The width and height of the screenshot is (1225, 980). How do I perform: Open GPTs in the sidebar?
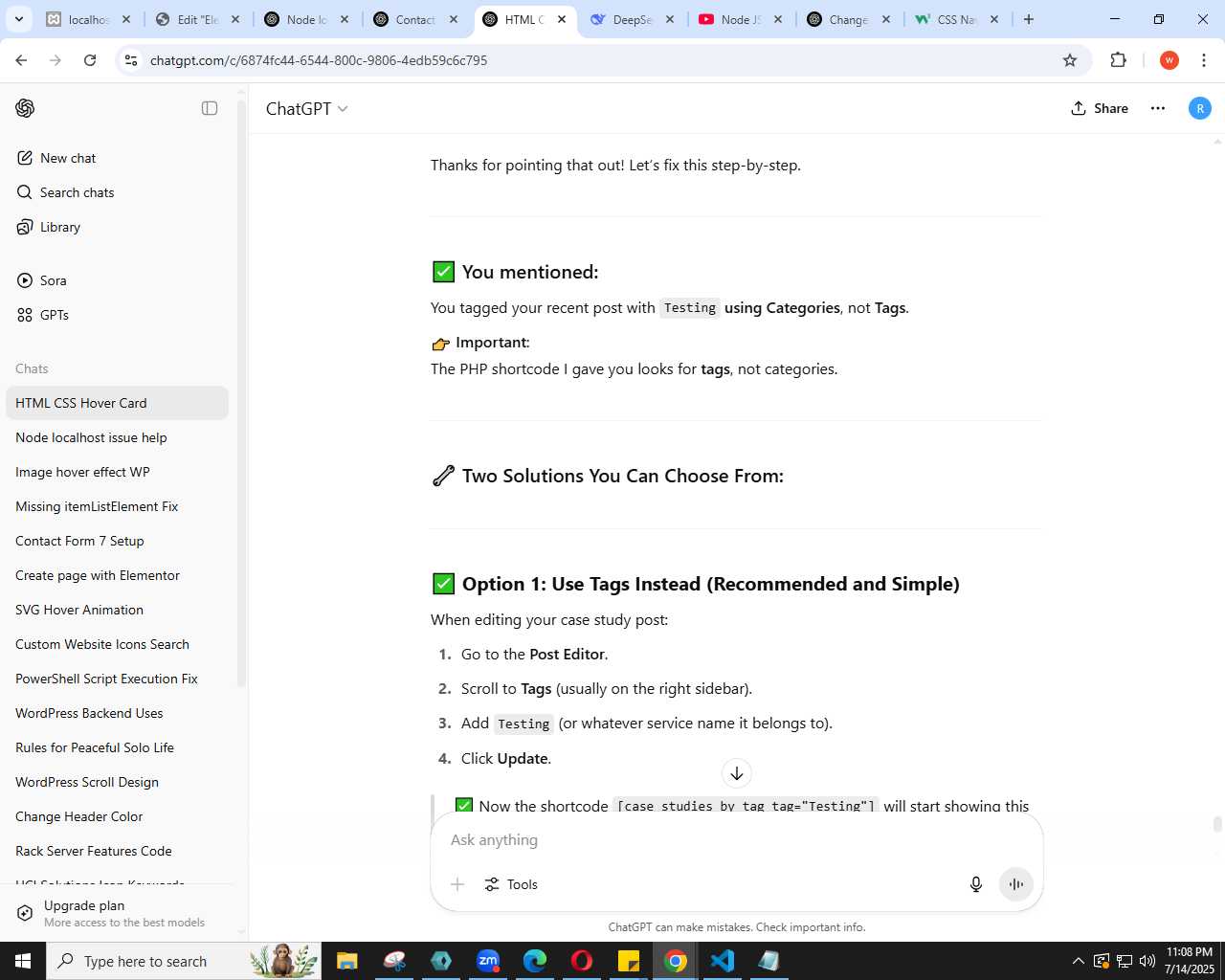[x=117, y=315]
